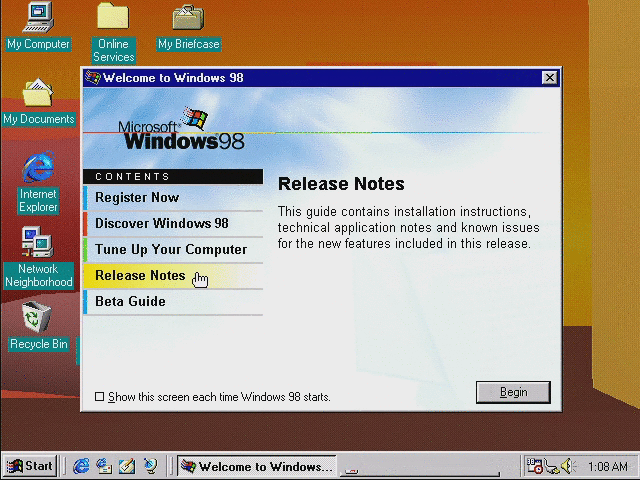Viewport: 640px width, 480px height.
Task: Click the volume speaker tray icon
Action: (568, 466)
